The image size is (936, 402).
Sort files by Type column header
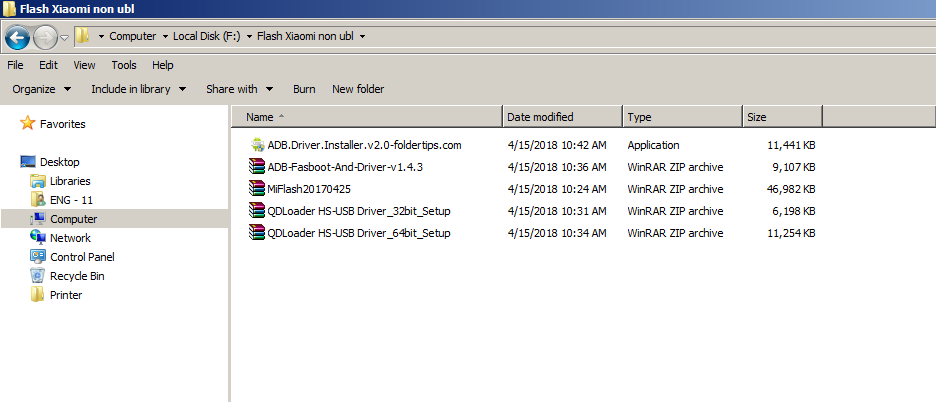click(x=683, y=117)
